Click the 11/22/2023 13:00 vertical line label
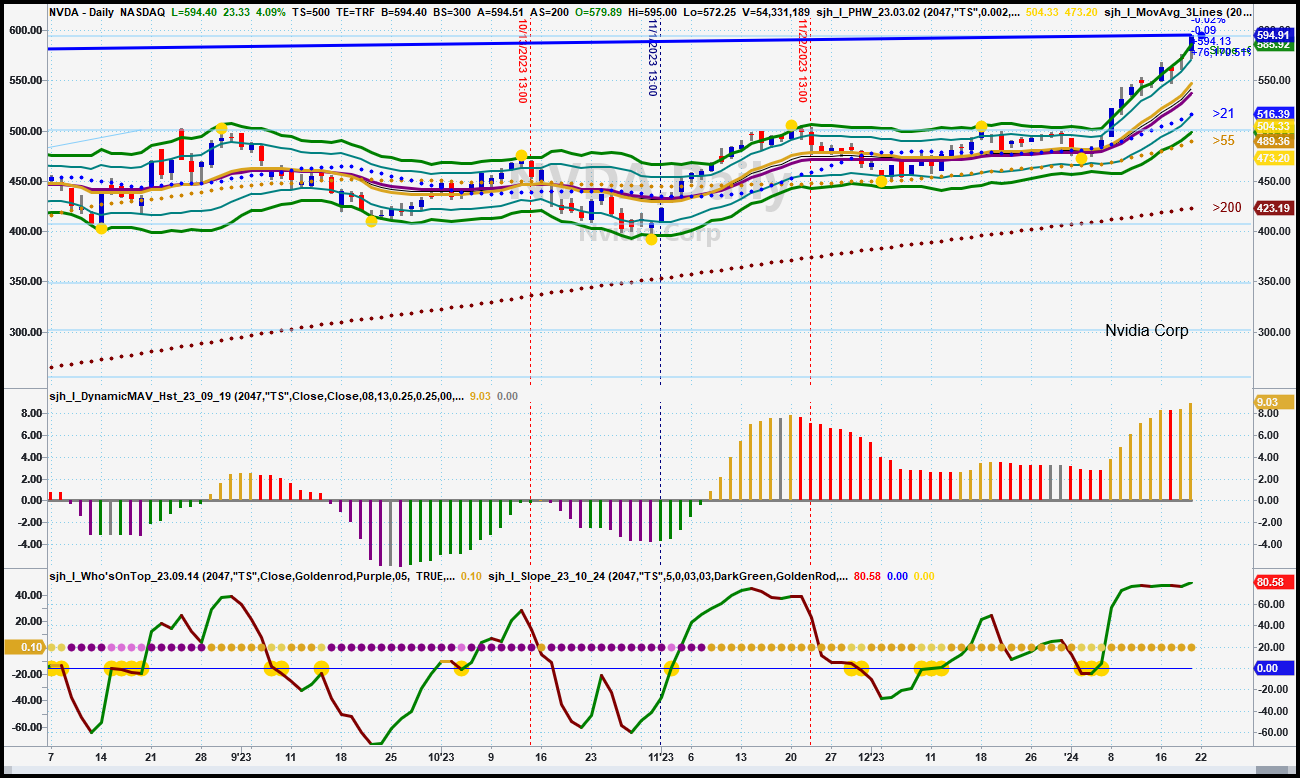This screenshot has height=778, width=1300. pos(802,60)
